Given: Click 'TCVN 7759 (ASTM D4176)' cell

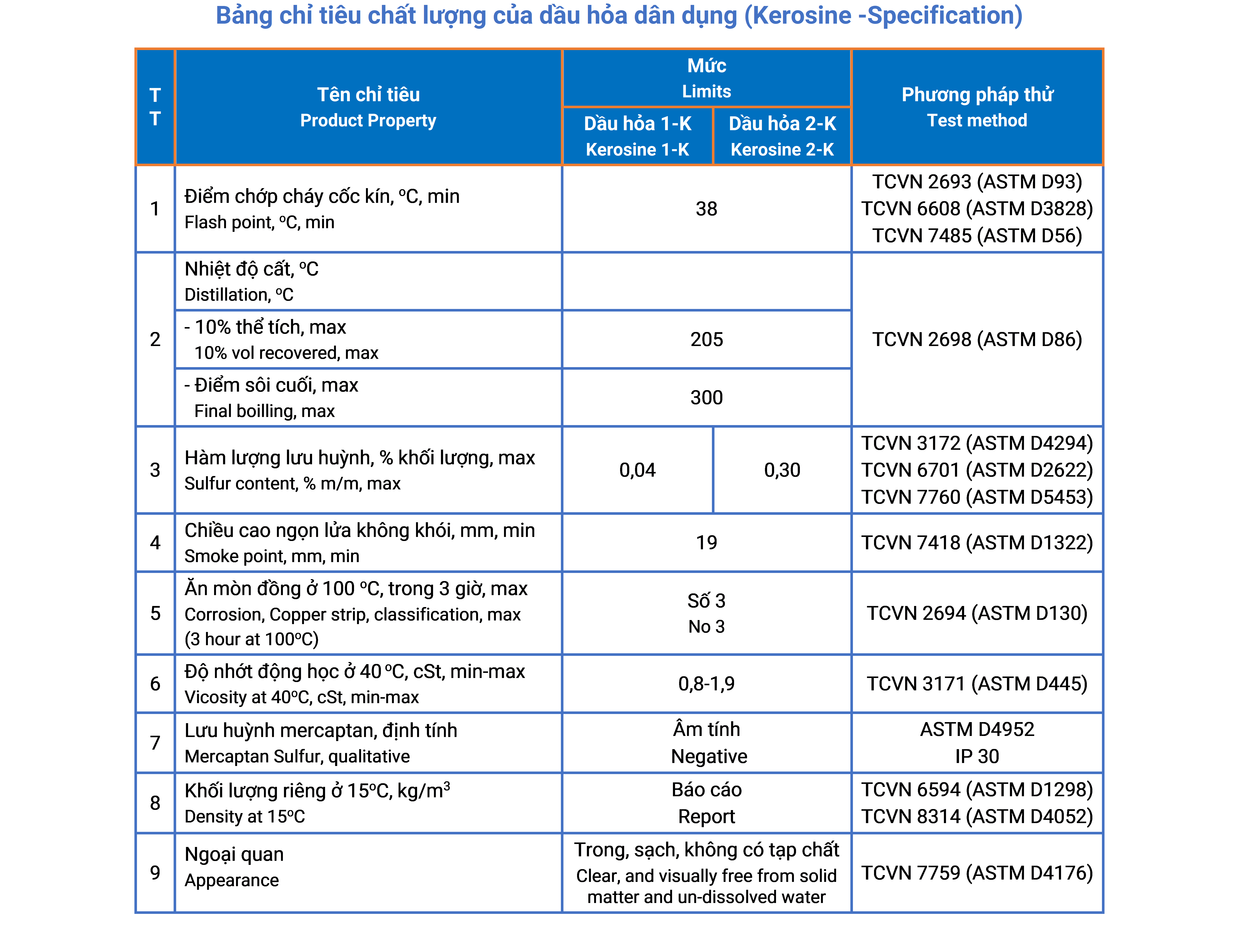Looking at the screenshot, I should tap(977, 873).
